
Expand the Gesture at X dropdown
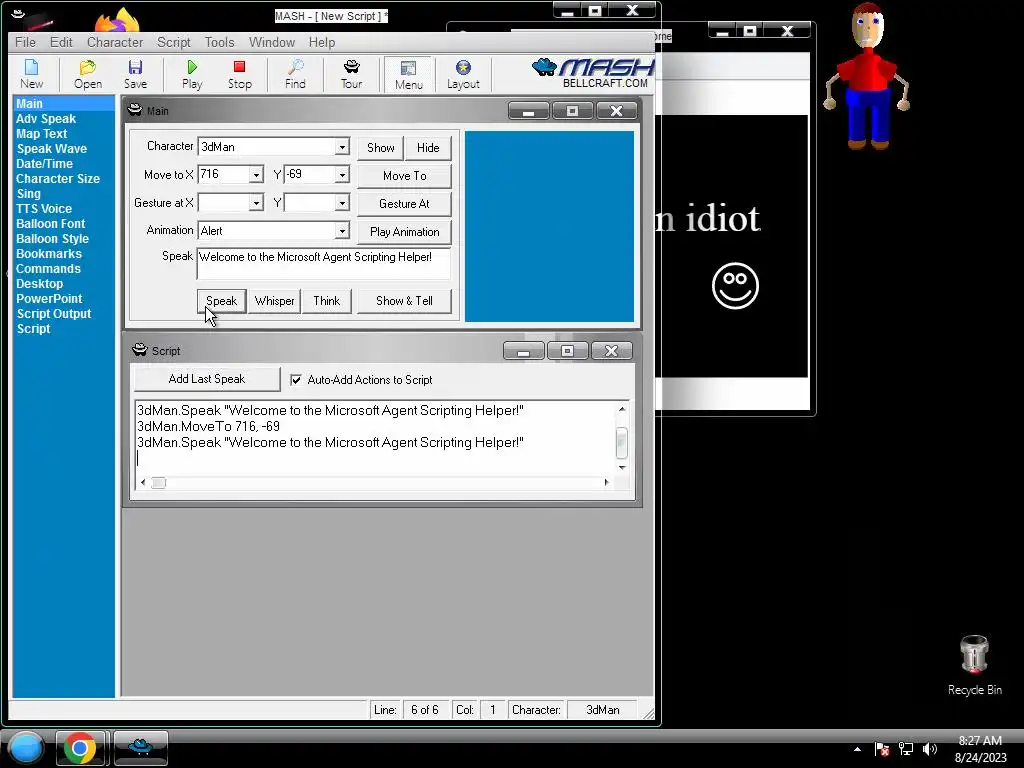[x=256, y=203]
